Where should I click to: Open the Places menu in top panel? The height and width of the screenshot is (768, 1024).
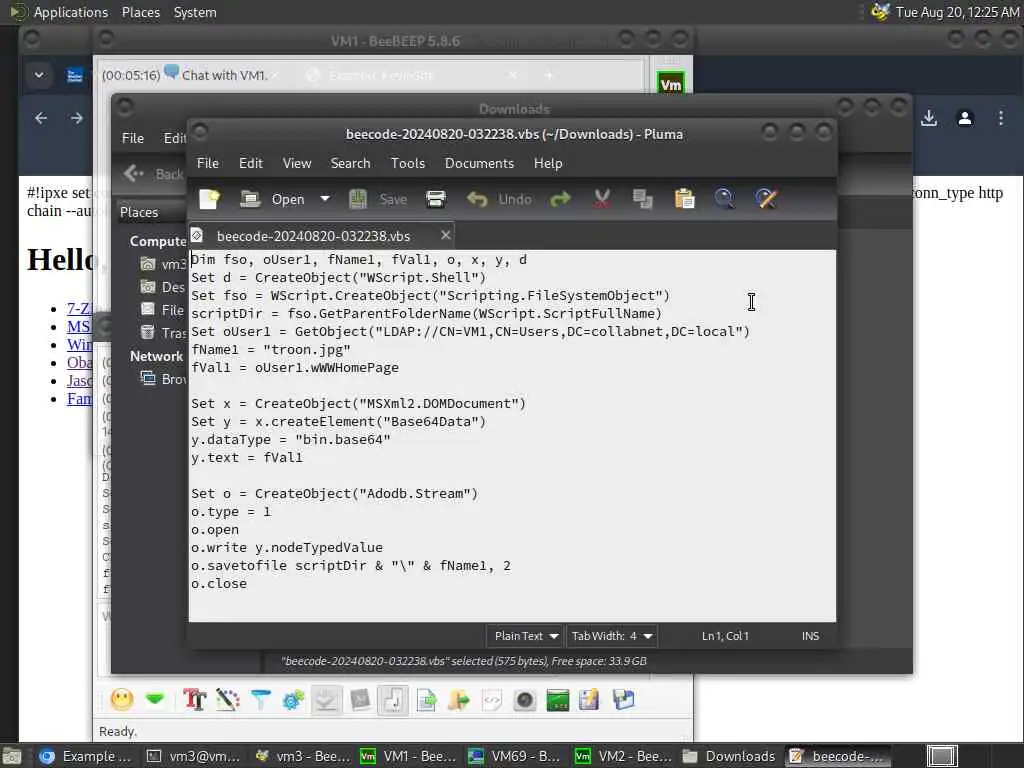140,12
